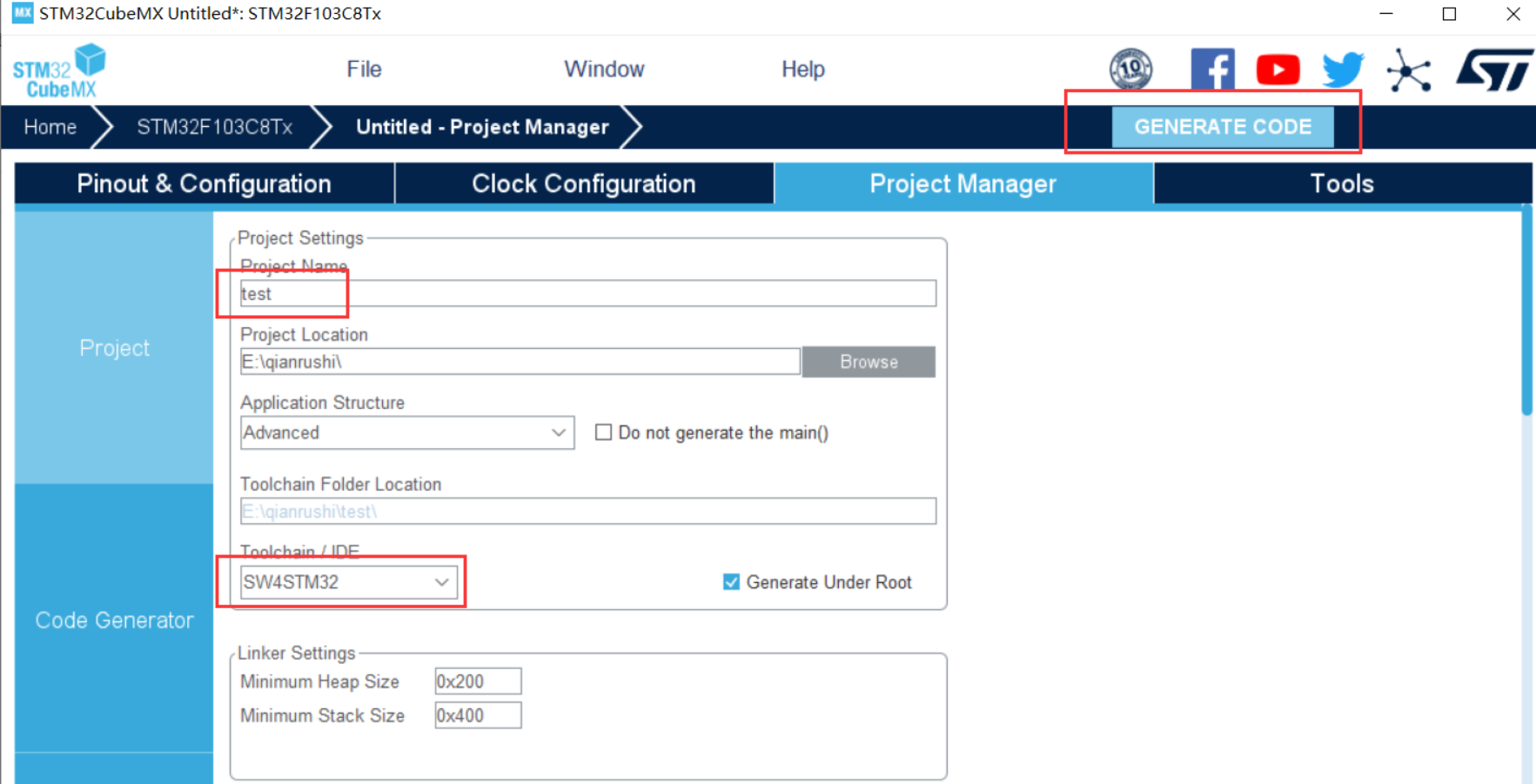
Task: Click the ST community network star icon
Action: pyautogui.click(x=1409, y=70)
